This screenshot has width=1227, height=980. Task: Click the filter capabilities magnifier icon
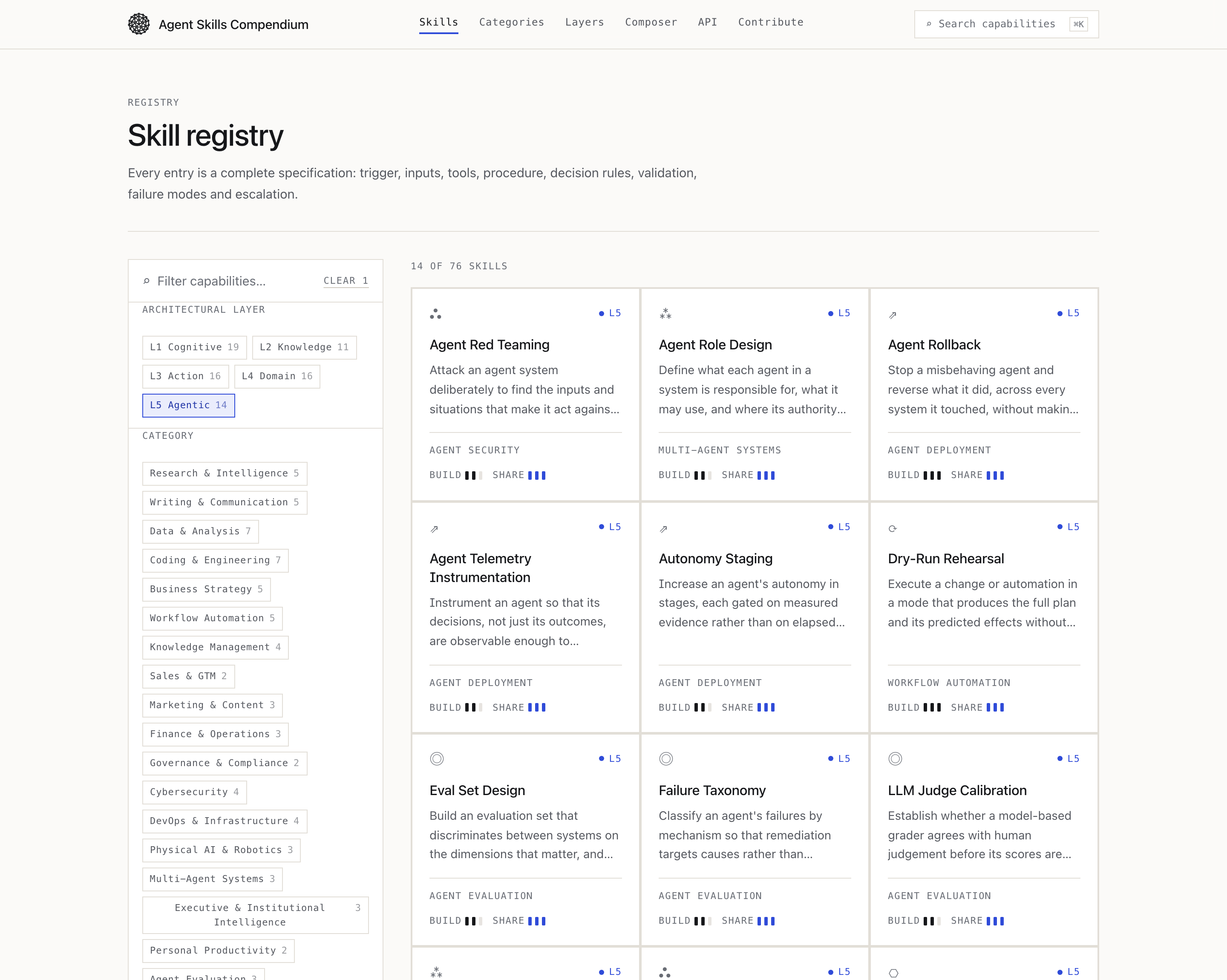tap(146, 281)
